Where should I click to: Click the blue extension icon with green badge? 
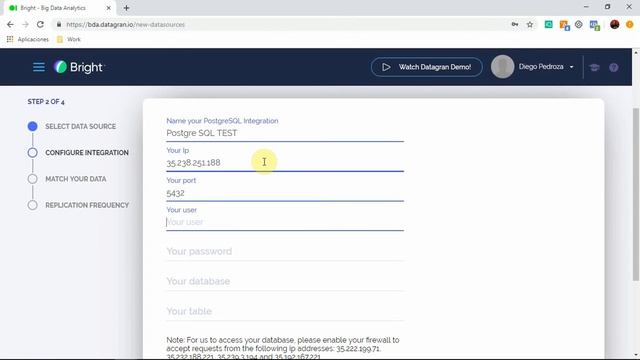coord(595,25)
